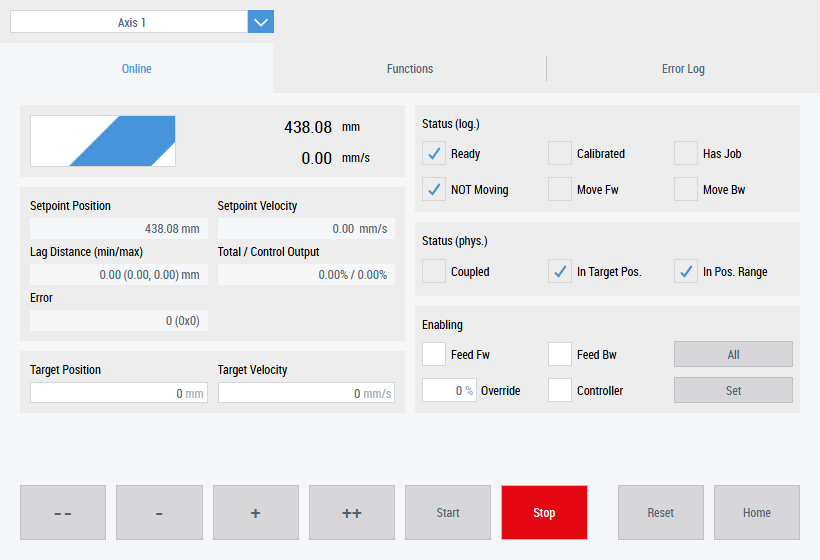Enable the Feed Fw checkbox

click(434, 354)
